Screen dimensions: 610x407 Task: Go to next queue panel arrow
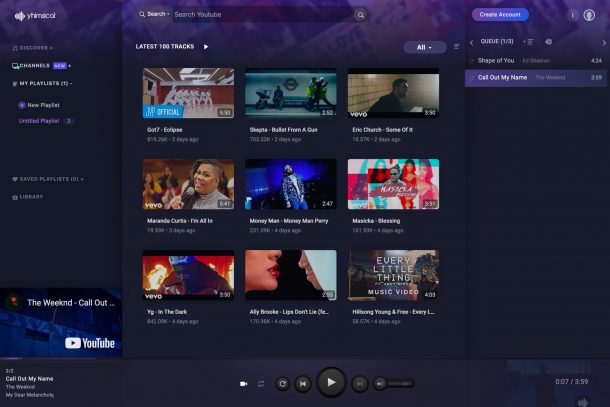tap(604, 42)
